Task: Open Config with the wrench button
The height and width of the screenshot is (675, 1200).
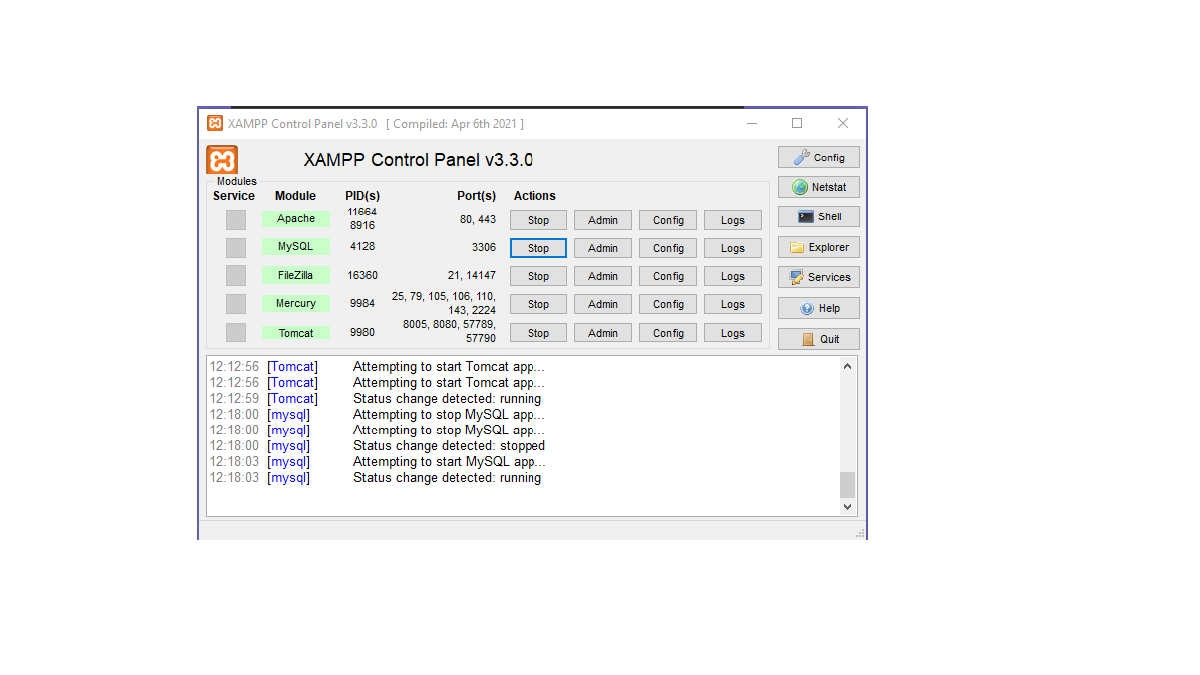Action: coord(819,158)
